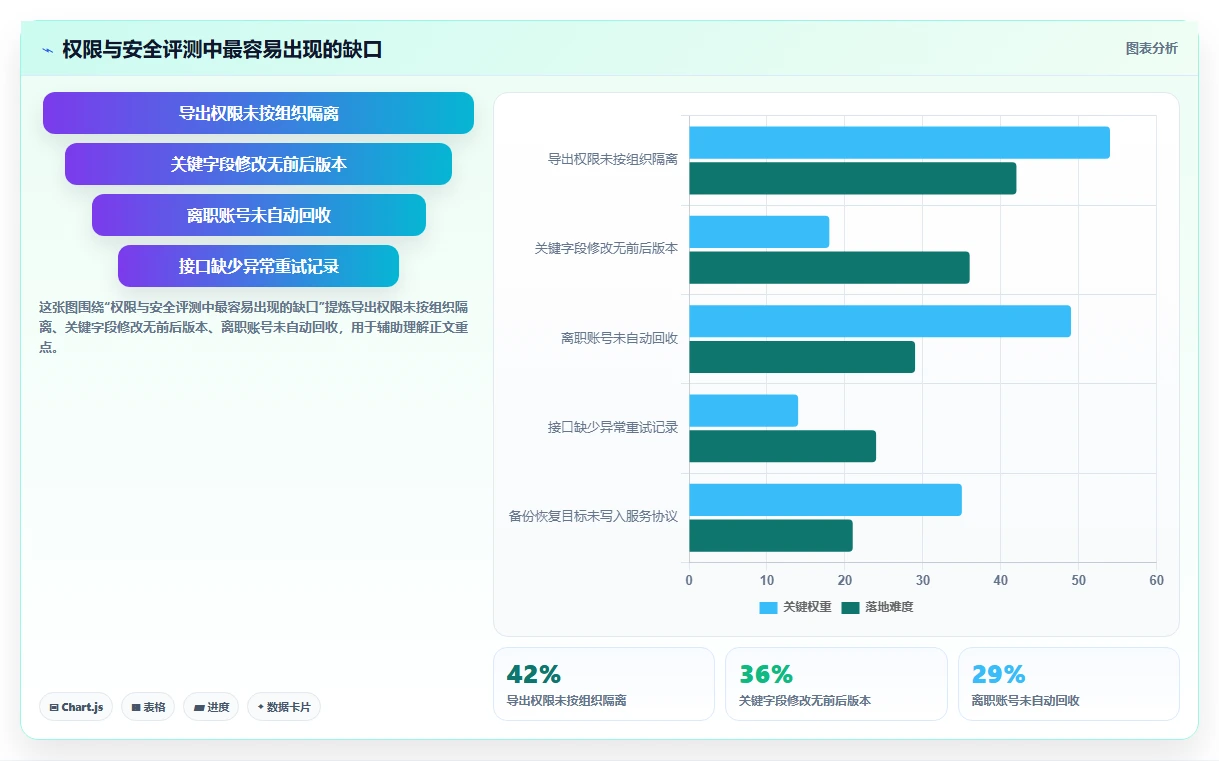This screenshot has width=1219, height=761.
Task: Click the 29% data card
Action: (x=1069, y=684)
